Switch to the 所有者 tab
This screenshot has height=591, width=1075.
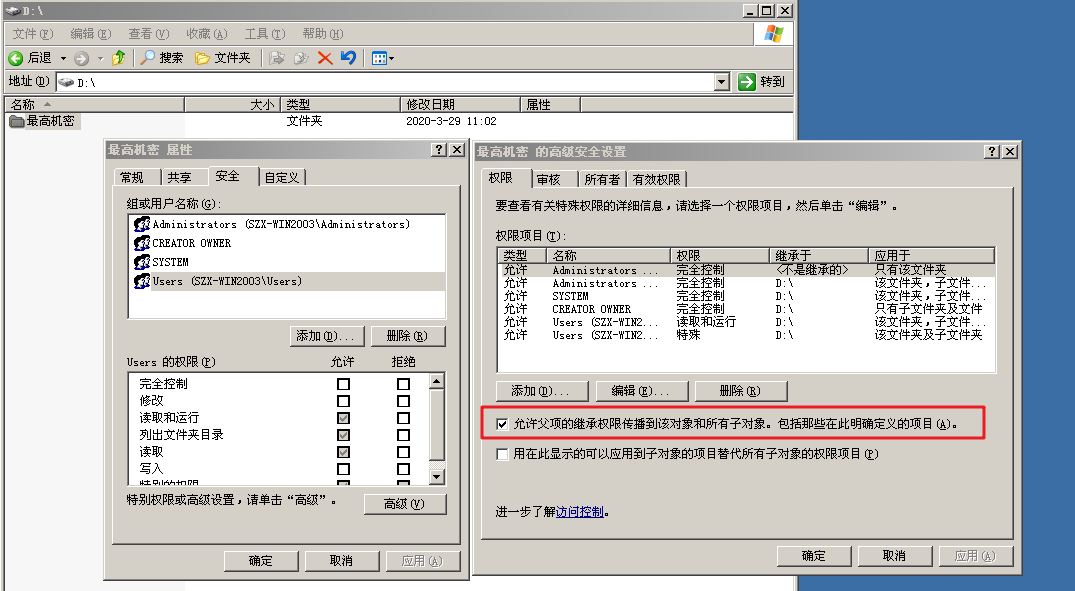(x=603, y=180)
